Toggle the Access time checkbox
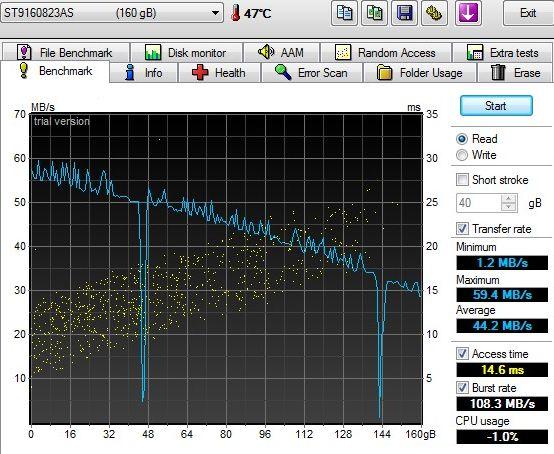Viewport: 554px width, 454px height. (x=462, y=354)
